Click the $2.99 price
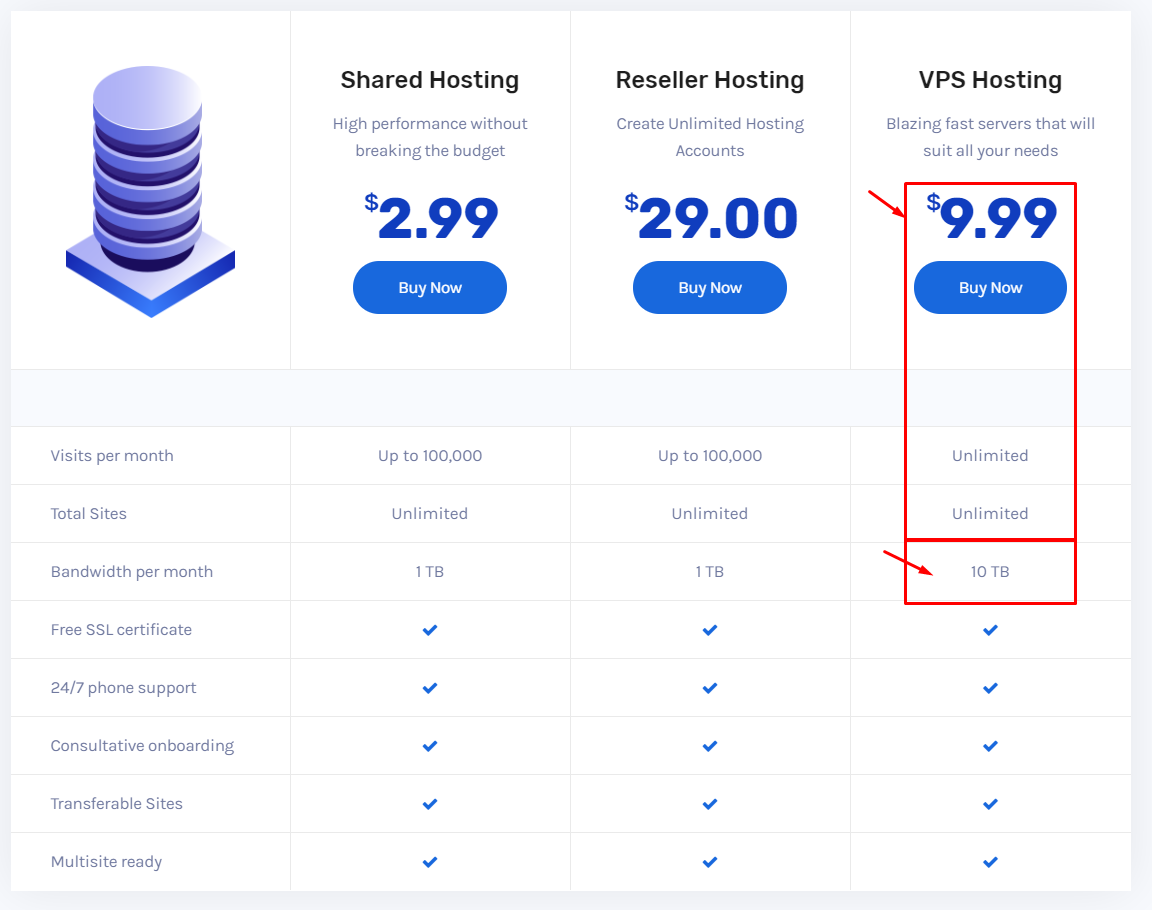Image resolution: width=1152 pixels, height=910 pixels. [431, 217]
